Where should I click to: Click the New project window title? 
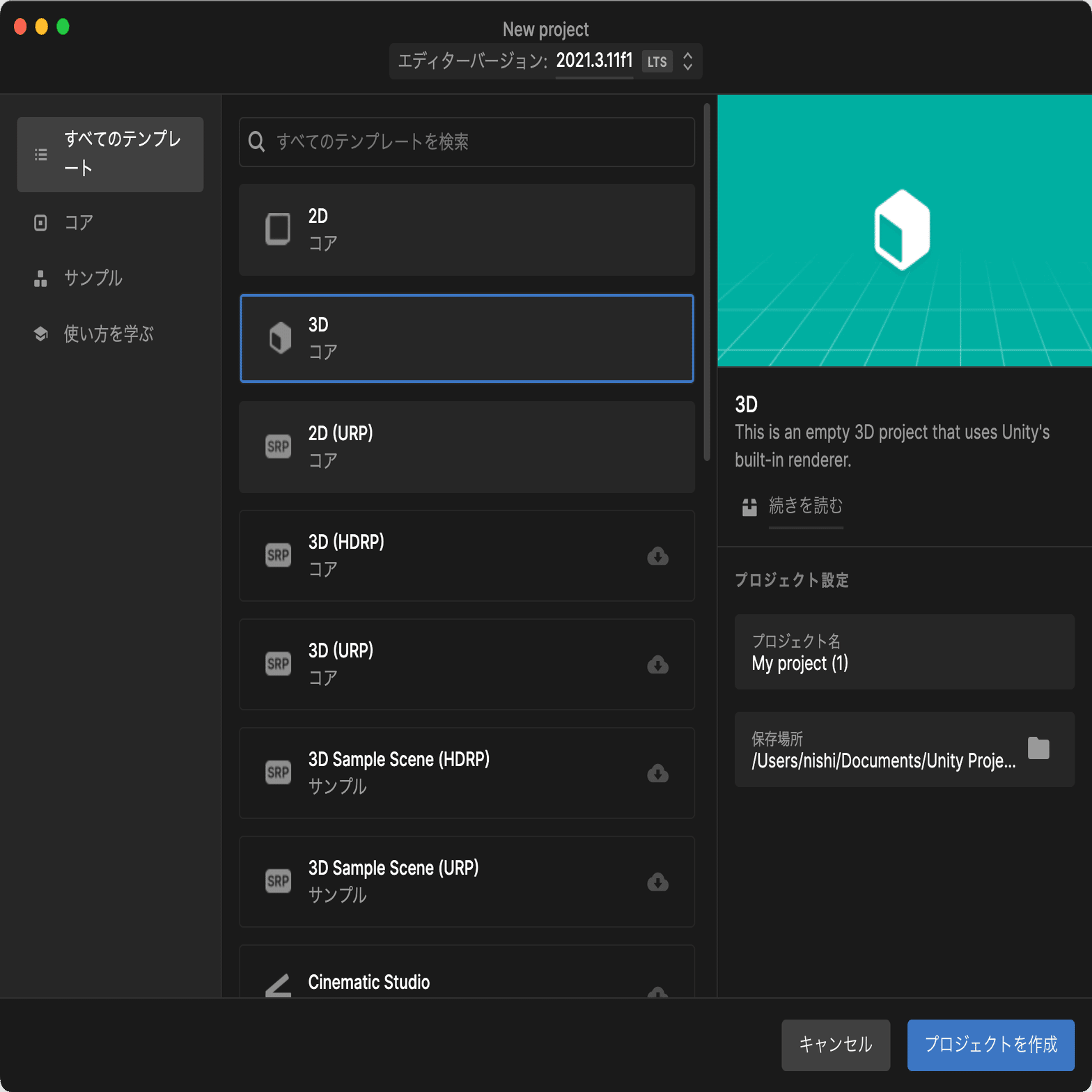click(546, 29)
